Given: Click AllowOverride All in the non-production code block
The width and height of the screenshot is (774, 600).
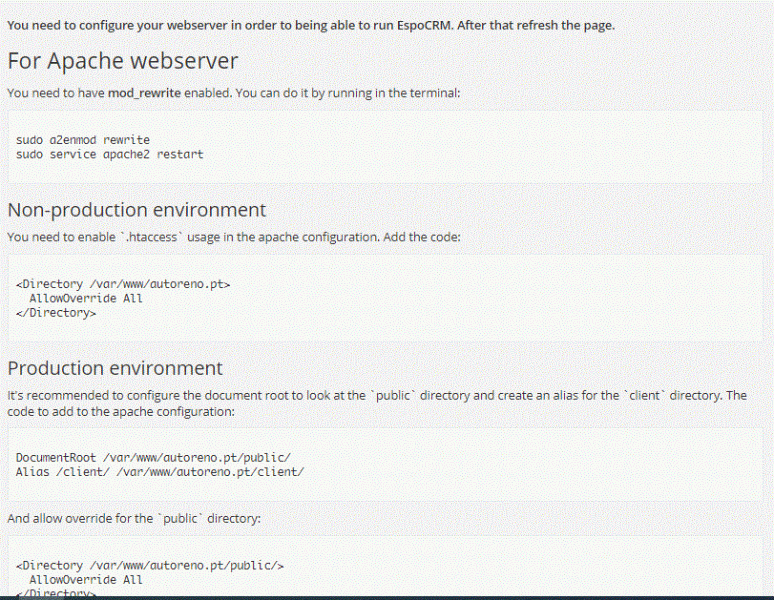Looking at the screenshot, I should [x=86, y=298].
